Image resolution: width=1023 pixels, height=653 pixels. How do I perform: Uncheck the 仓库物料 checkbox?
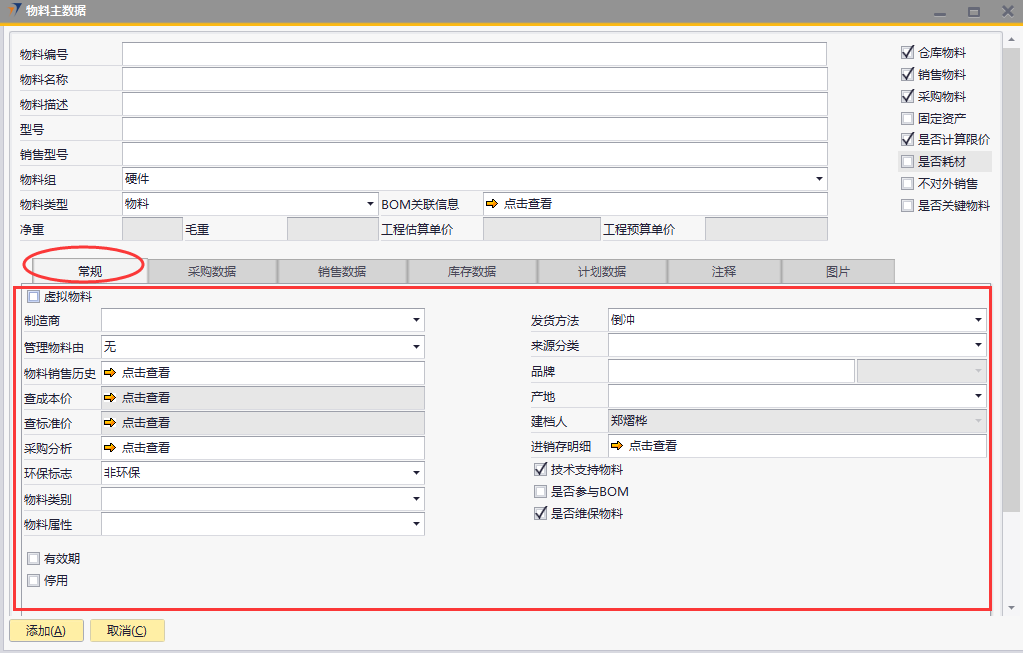pyautogui.click(x=907, y=53)
